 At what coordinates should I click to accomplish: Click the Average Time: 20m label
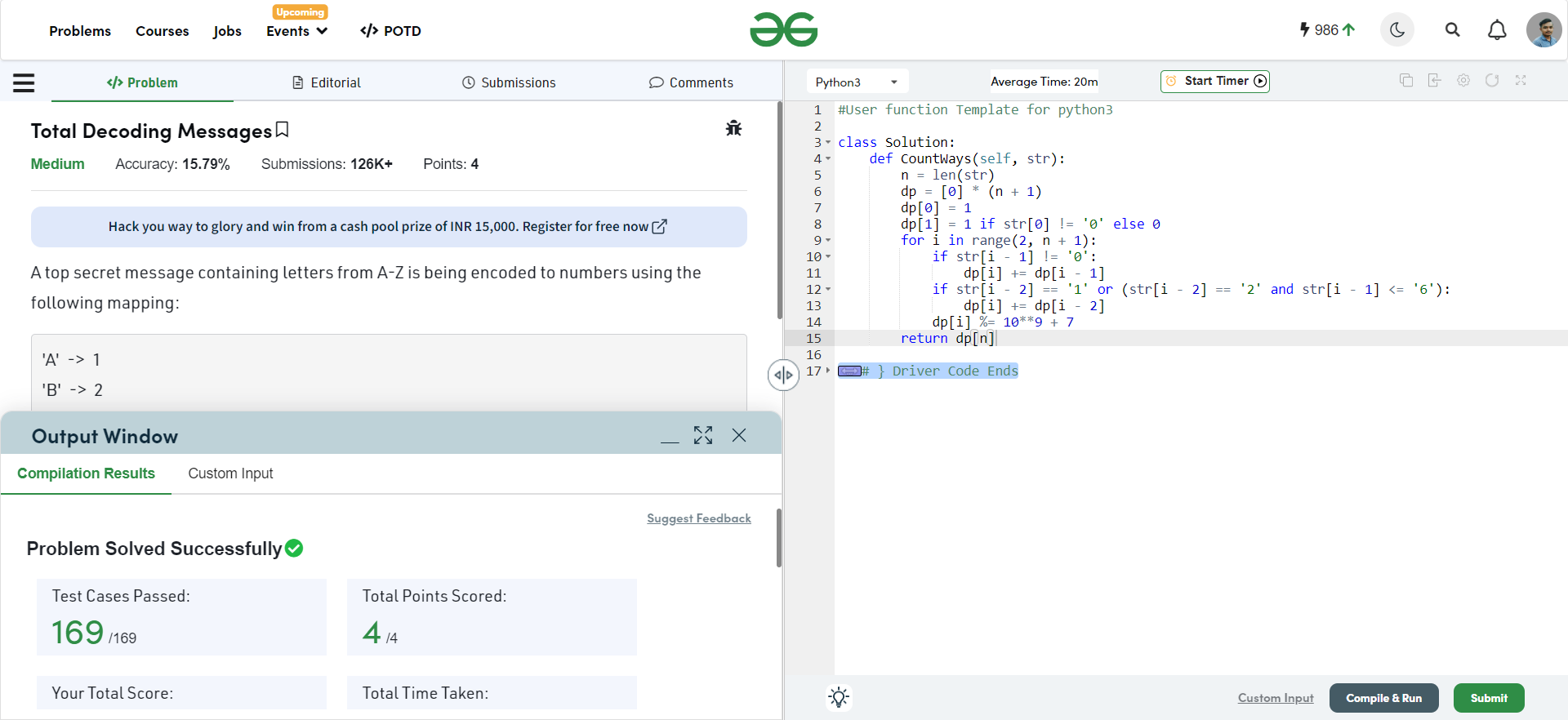tap(1044, 82)
